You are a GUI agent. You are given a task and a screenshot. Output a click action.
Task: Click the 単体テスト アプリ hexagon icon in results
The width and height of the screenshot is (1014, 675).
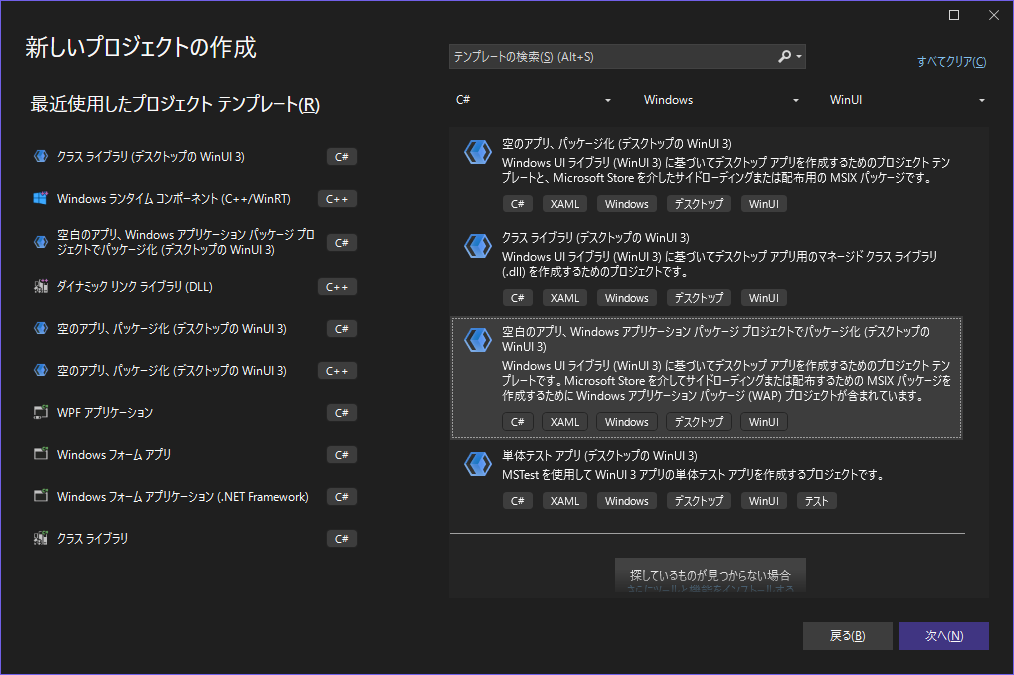[477, 464]
